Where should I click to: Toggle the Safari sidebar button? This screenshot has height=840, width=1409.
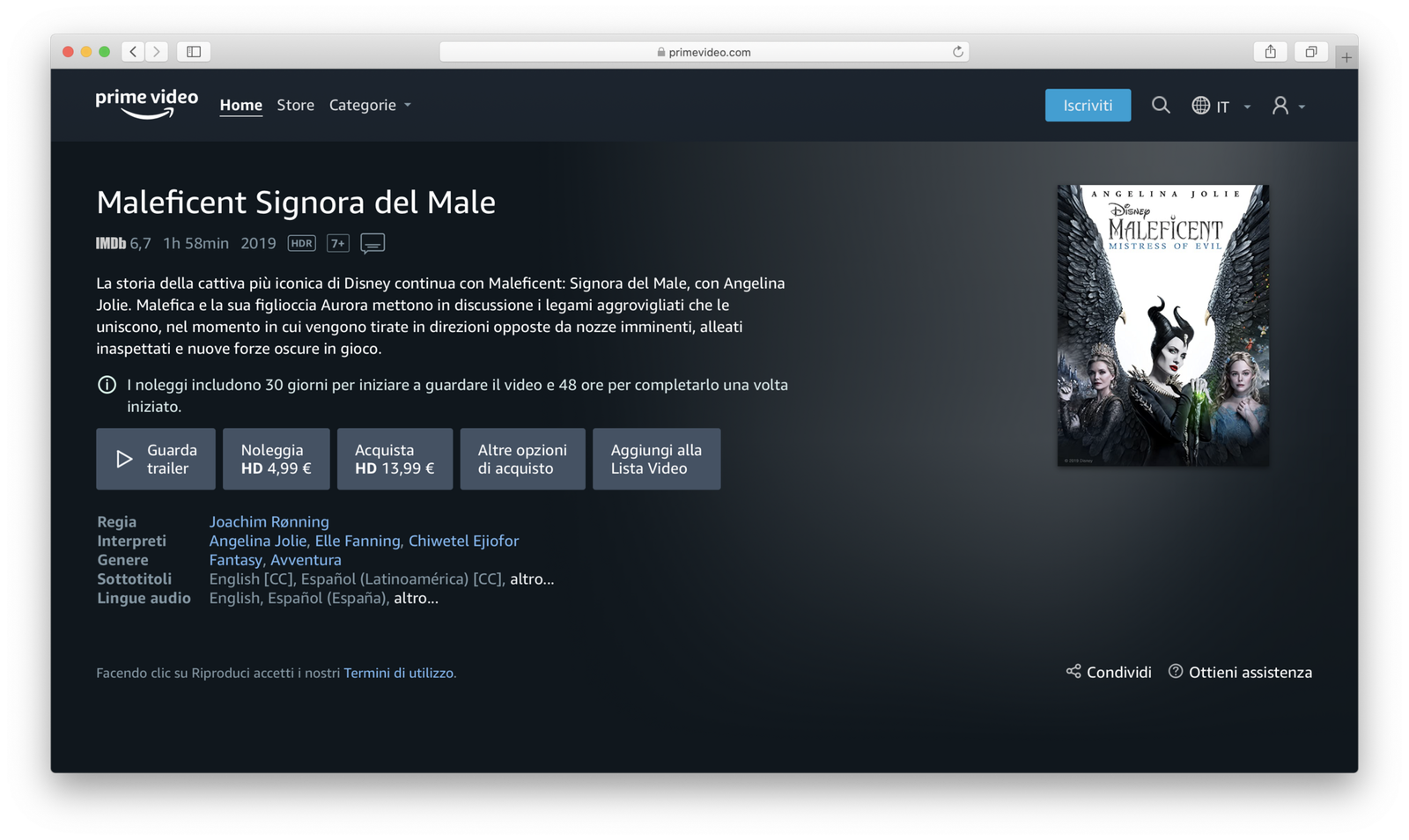pyautogui.click(x=194, y=52)
